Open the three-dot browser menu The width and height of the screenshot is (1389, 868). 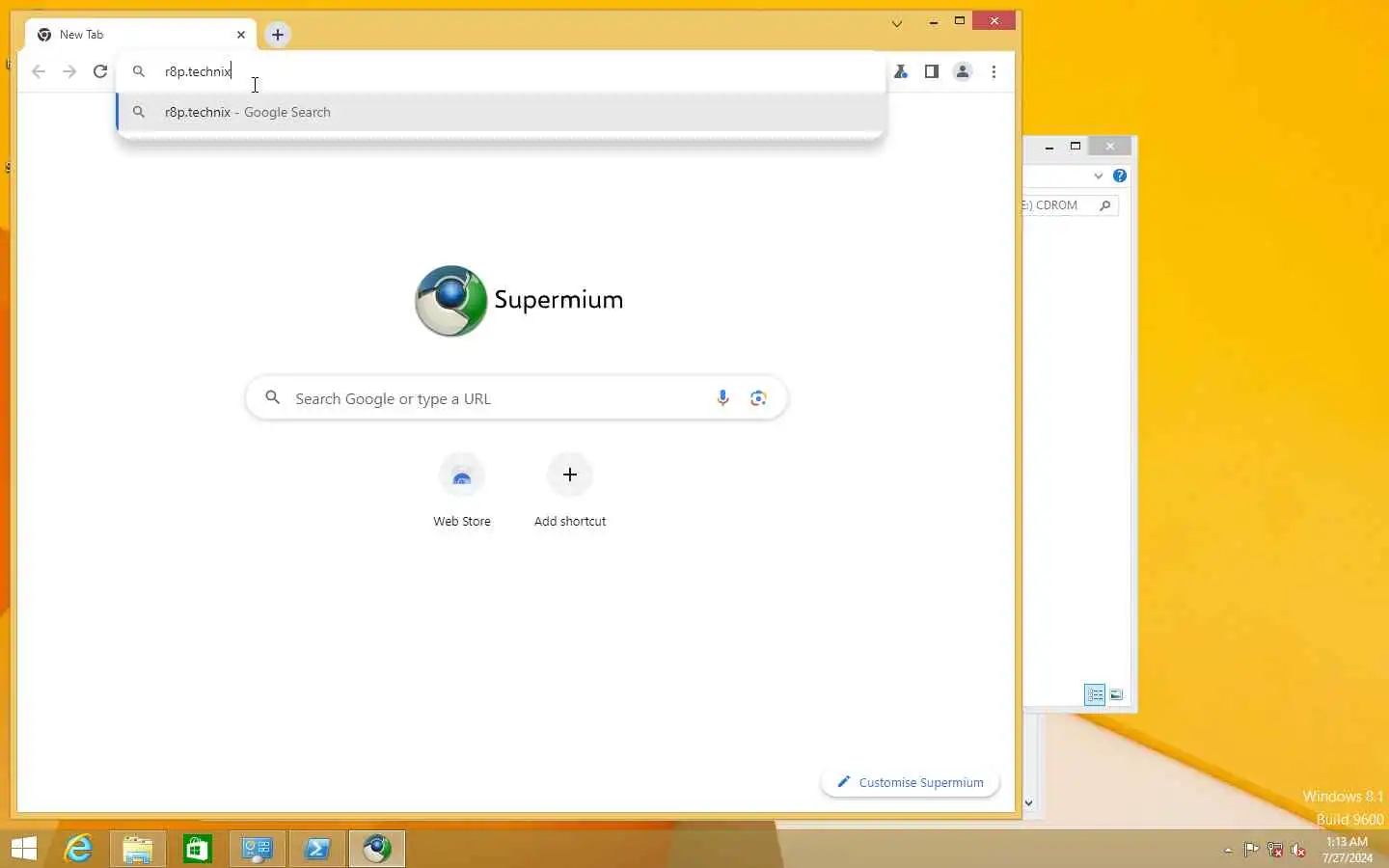pos(994,71)
